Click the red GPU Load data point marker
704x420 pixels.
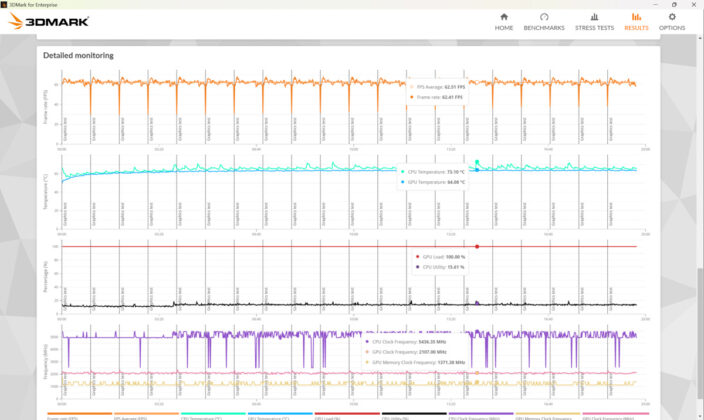coord(477,247)
